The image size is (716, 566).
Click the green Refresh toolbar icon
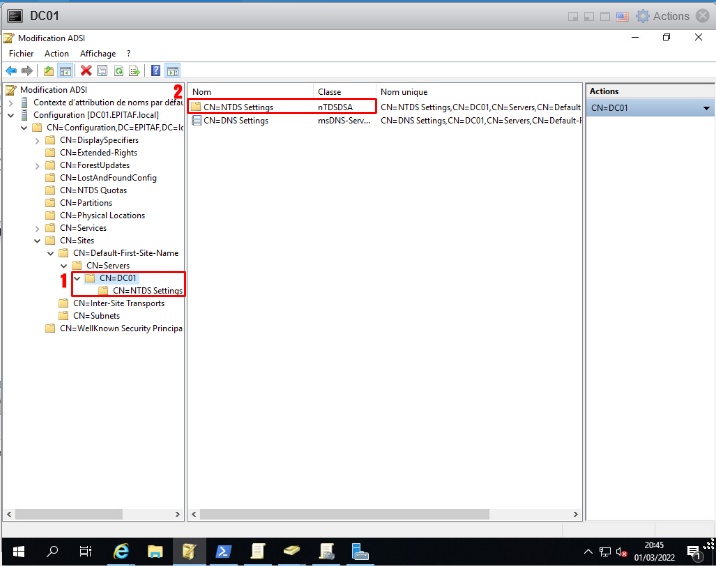[x=118, y=71]
